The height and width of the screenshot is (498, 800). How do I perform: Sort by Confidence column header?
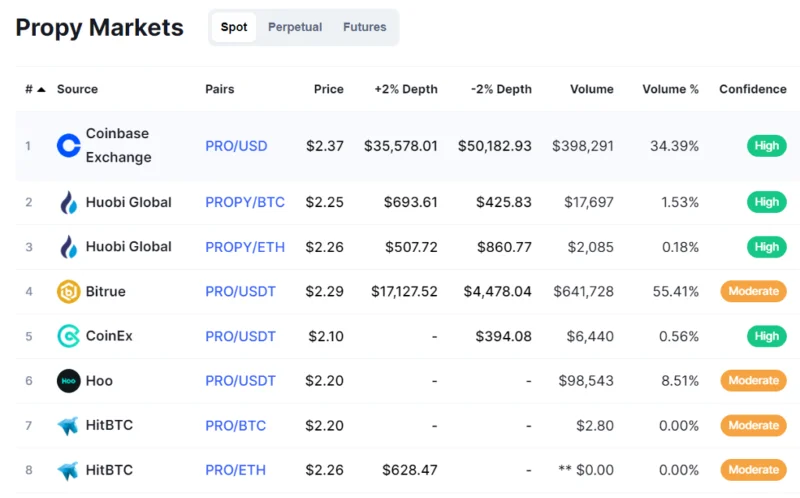coord(753,89)
